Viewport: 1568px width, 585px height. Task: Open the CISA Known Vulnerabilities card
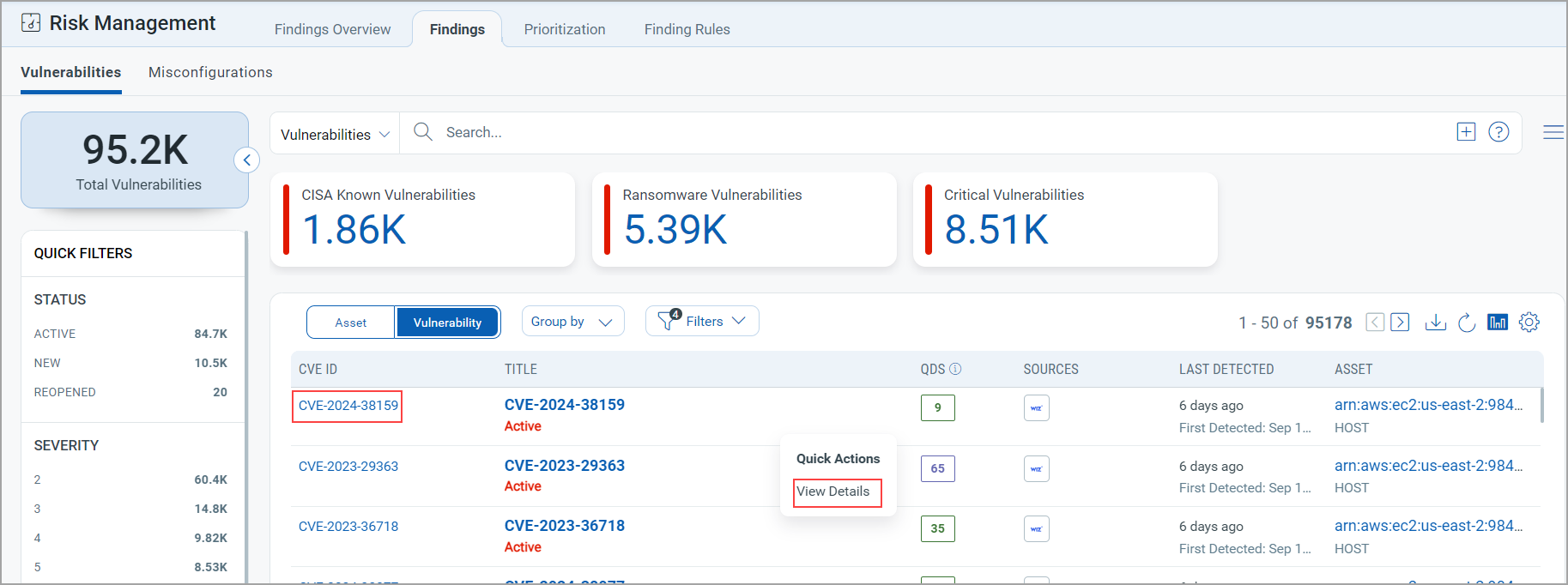pos(423,220)
